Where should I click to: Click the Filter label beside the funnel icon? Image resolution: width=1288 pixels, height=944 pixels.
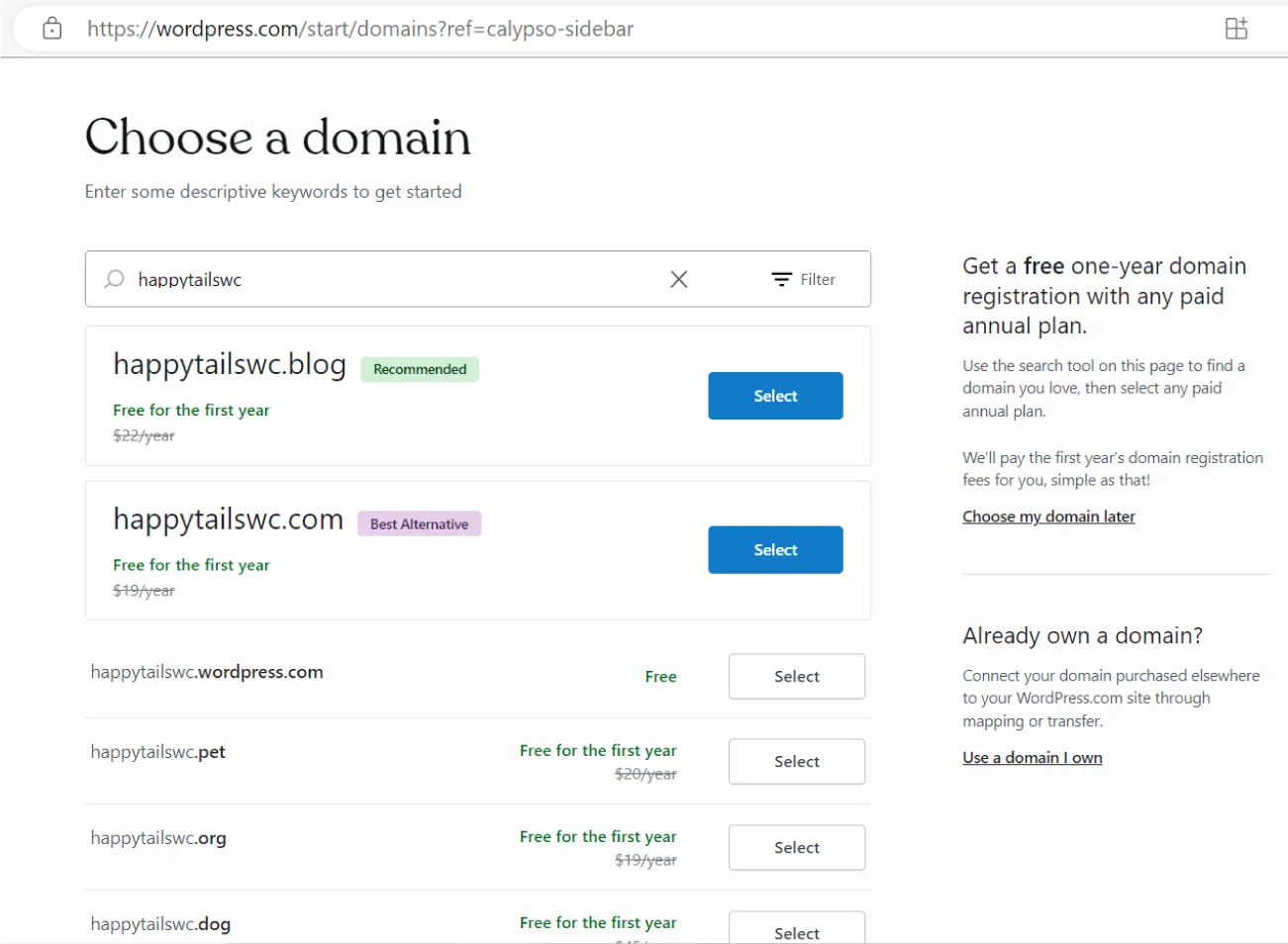click(820, 279)
